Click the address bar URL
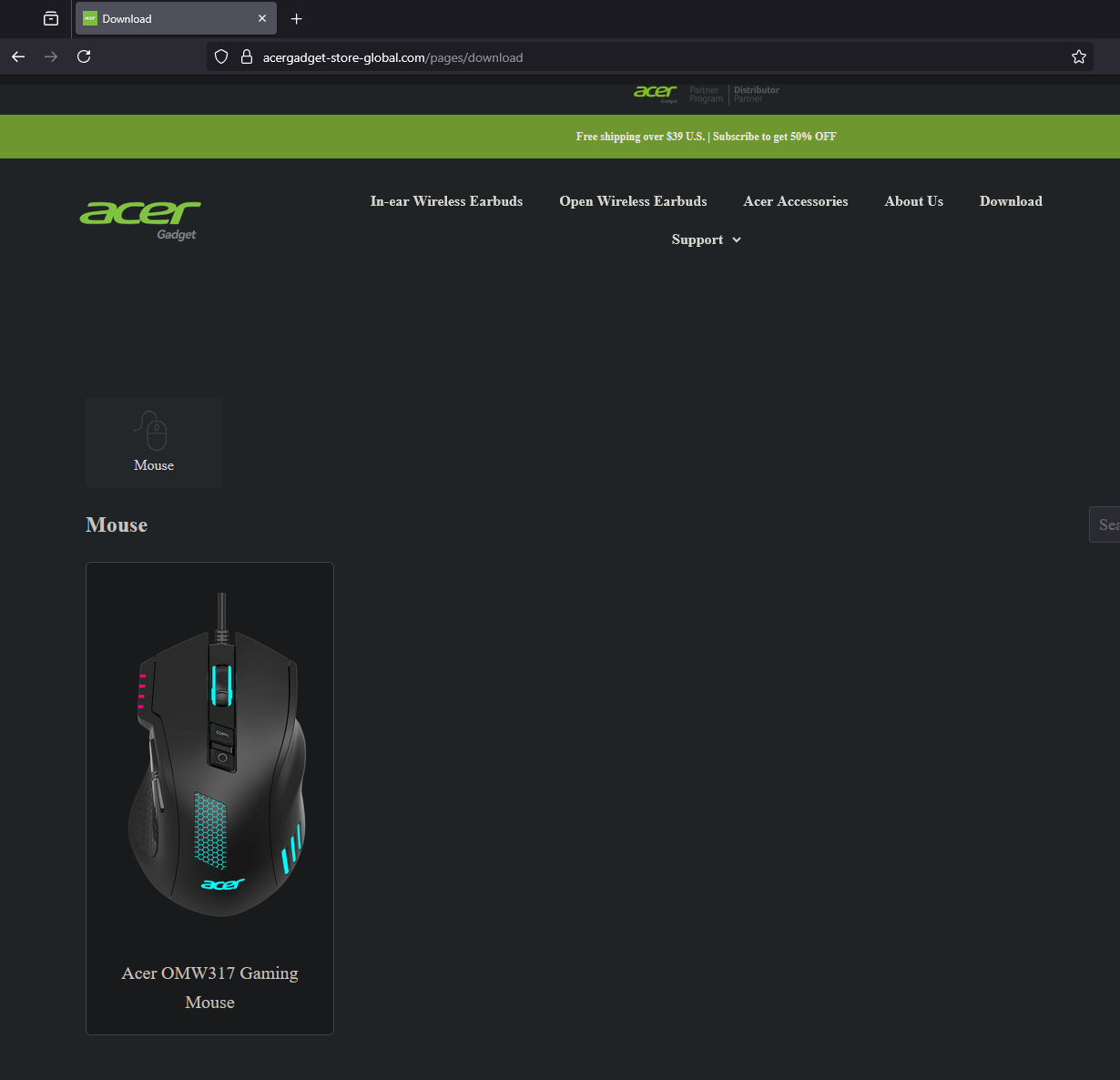1120x1080 pixels. pos(392,57)
